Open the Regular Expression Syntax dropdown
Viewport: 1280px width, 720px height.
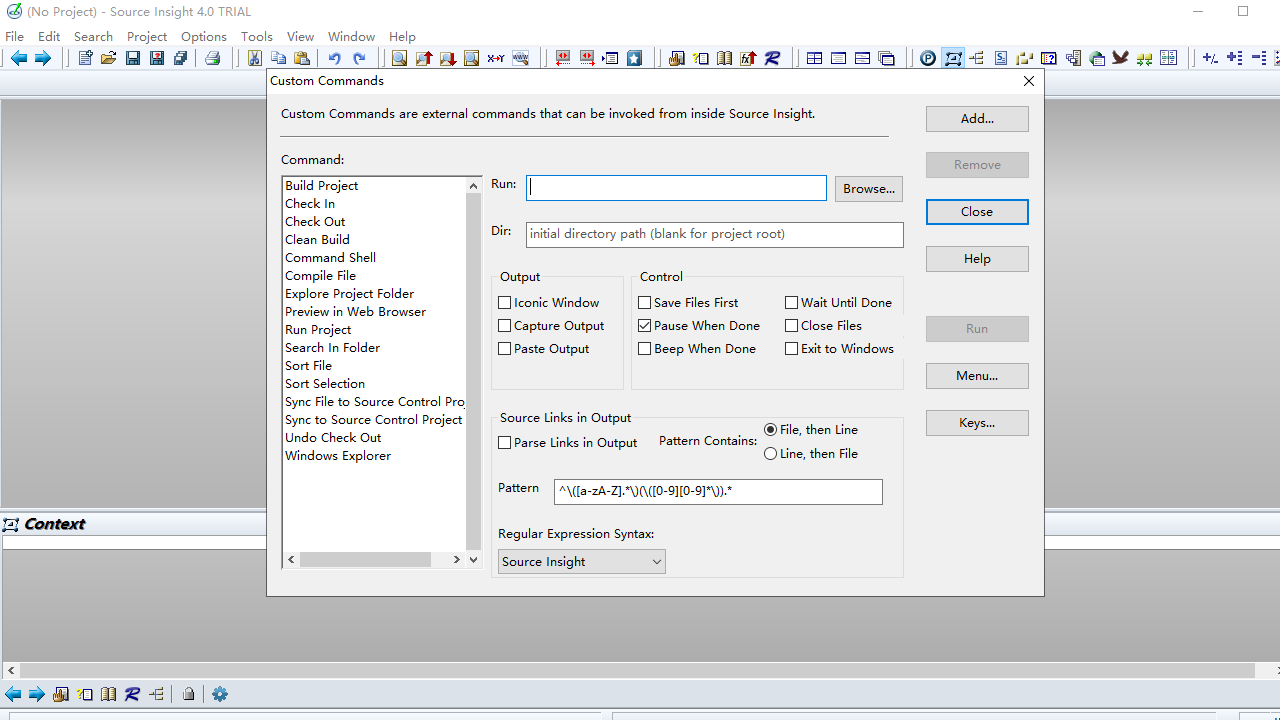click(x=581, y=562)
